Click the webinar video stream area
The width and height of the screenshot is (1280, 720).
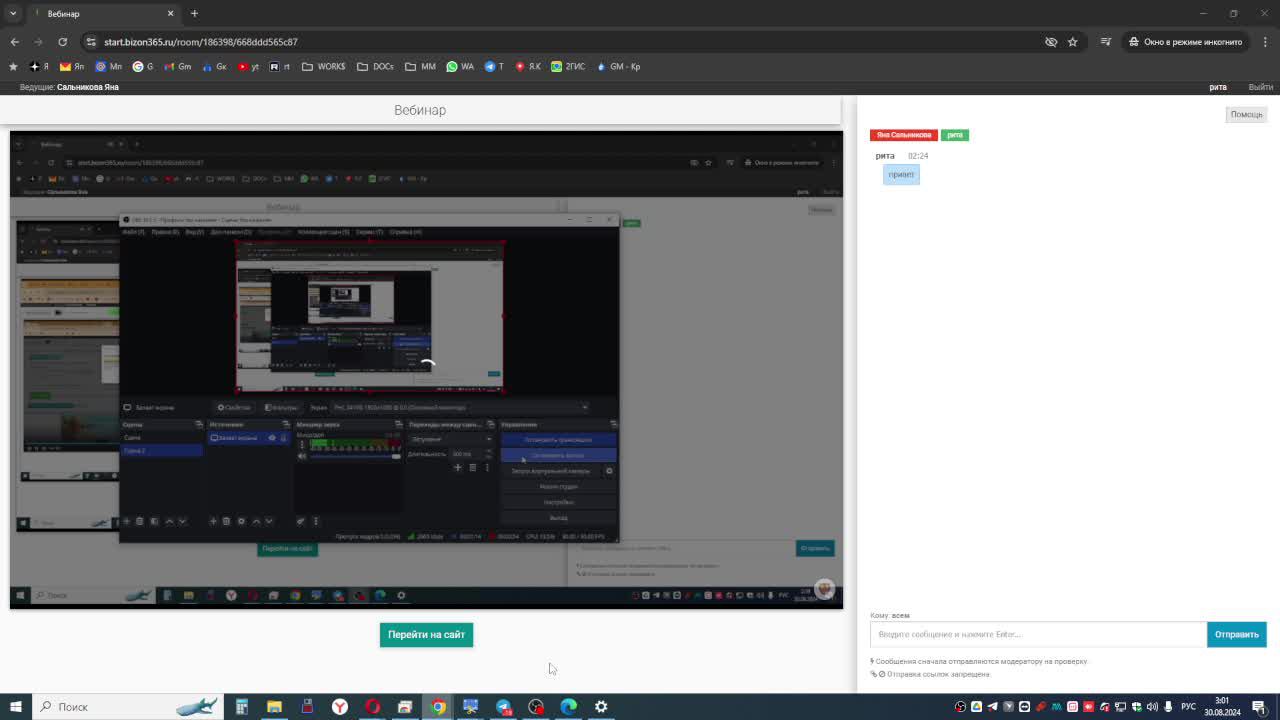[x=426, y=370]
